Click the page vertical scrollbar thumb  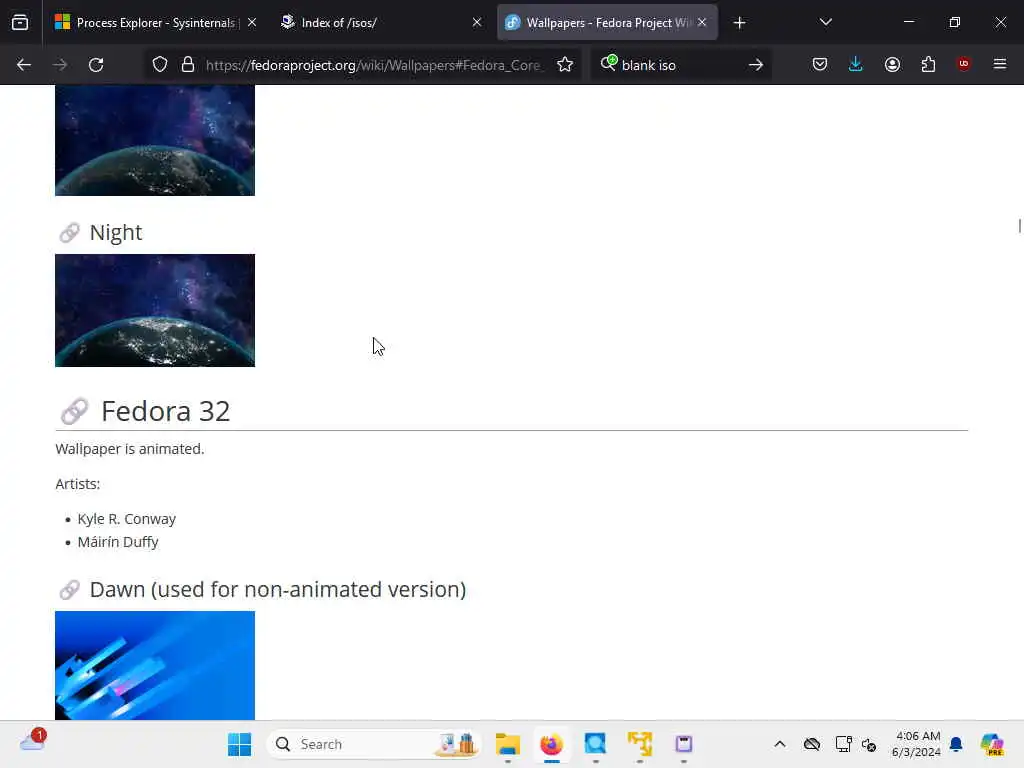[x=1019, y=226]
